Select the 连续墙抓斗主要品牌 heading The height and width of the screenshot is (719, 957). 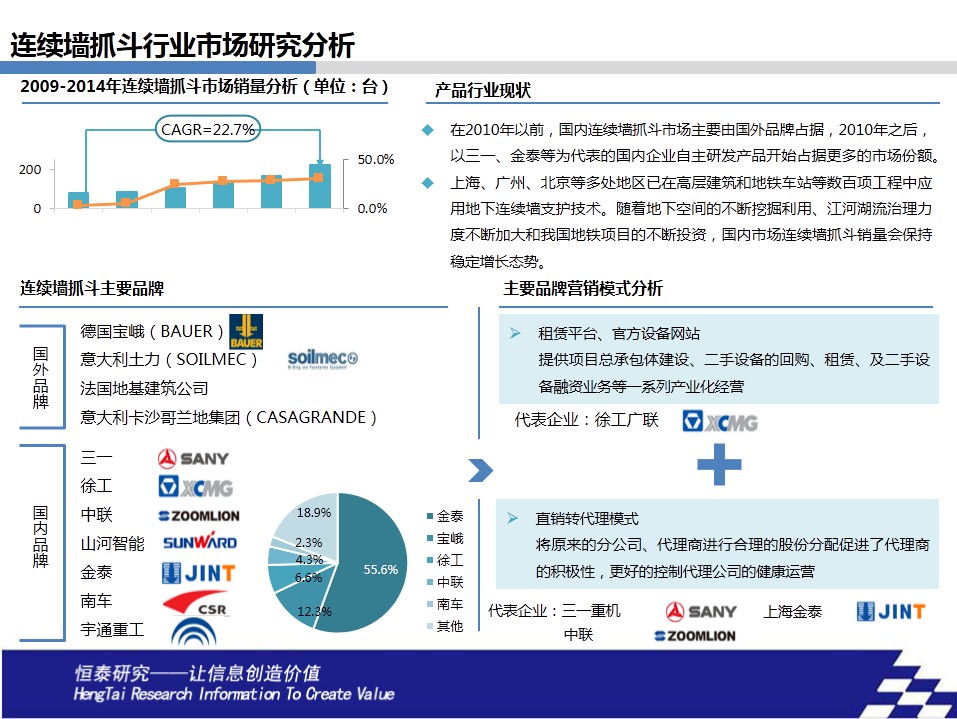pos(92,288)
